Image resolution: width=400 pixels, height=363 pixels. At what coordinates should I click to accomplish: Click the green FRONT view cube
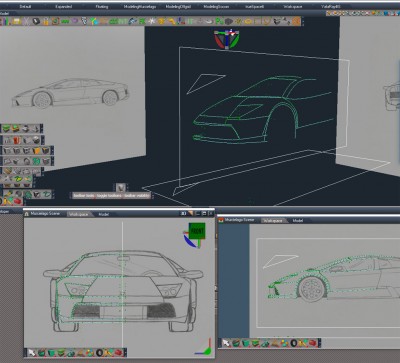tap(197, 231)
